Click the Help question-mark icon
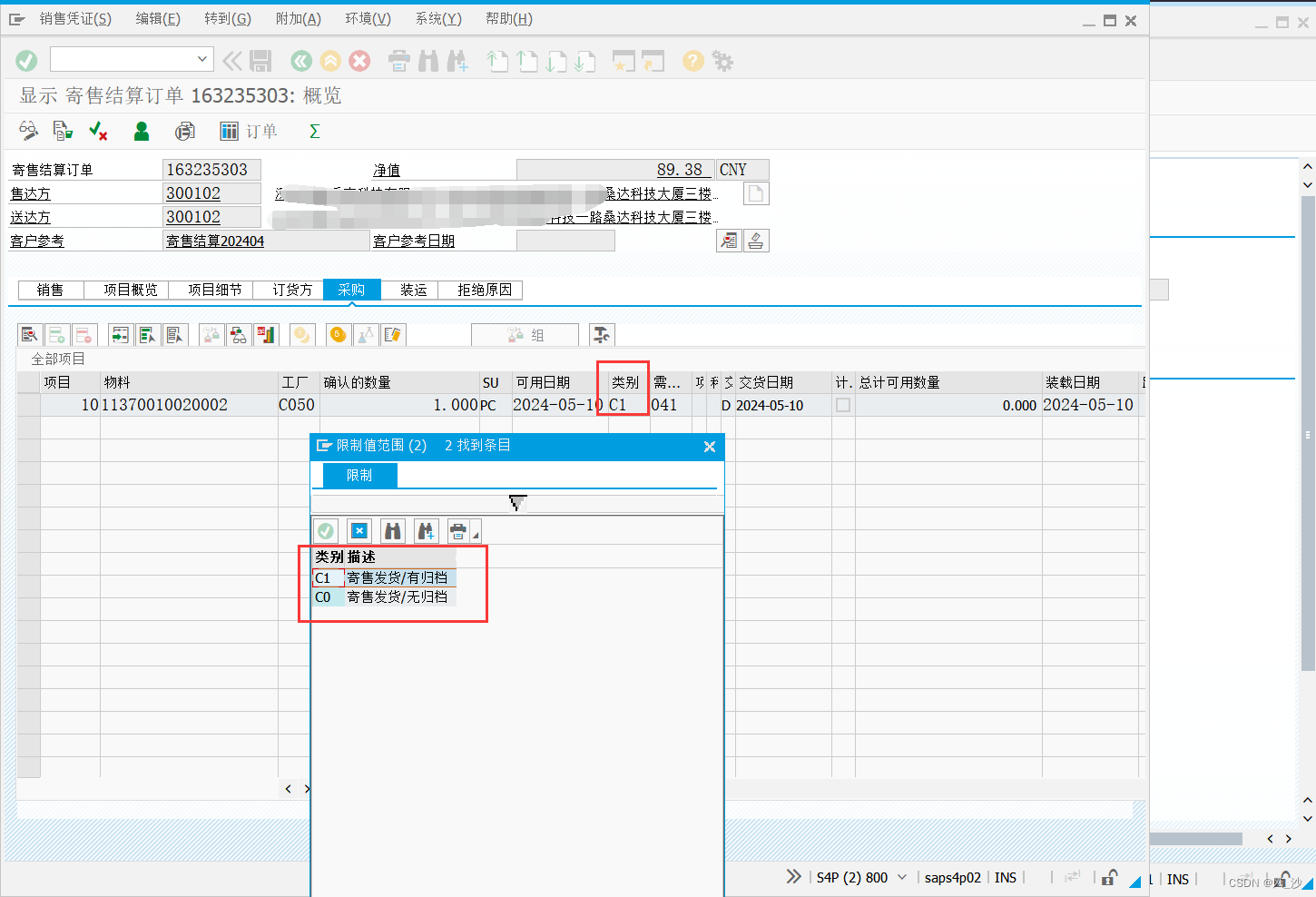This screenshot has height=897, width=1316. pos(692,61)
